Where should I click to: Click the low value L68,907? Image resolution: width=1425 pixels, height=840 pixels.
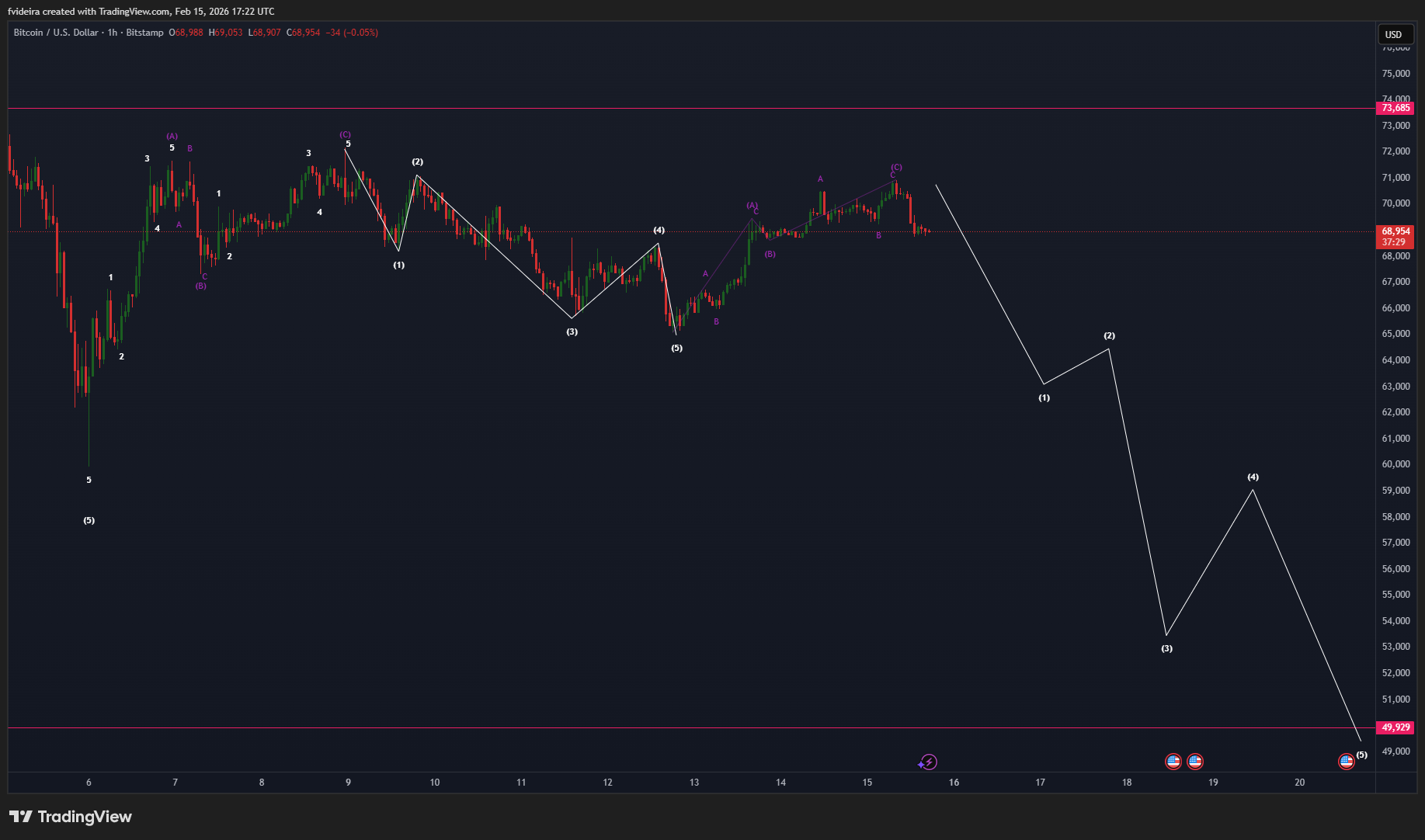pyautogui.click(x=264, y=33)
